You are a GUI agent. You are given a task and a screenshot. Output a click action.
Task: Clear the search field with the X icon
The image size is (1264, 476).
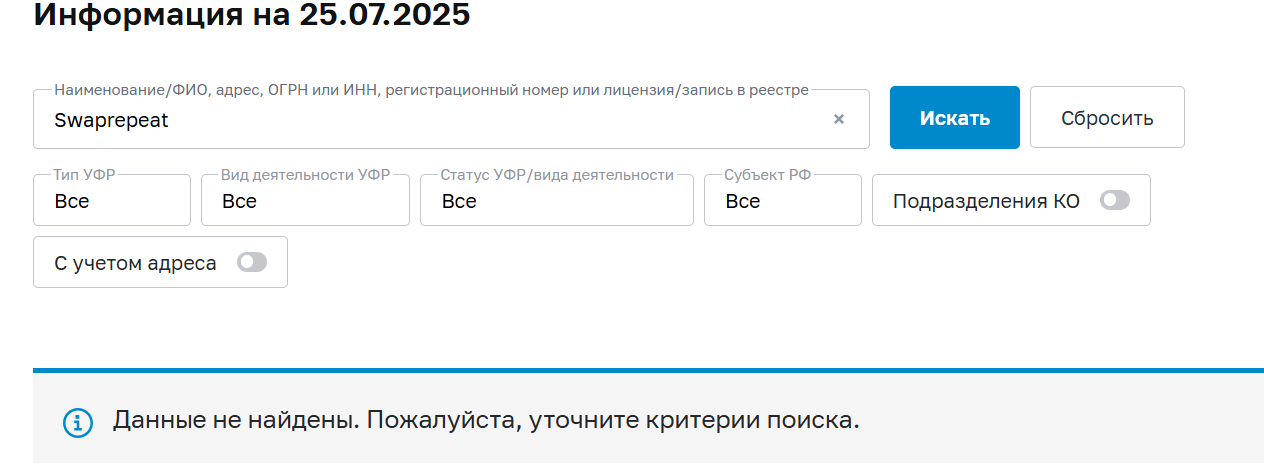pos(839,119)
